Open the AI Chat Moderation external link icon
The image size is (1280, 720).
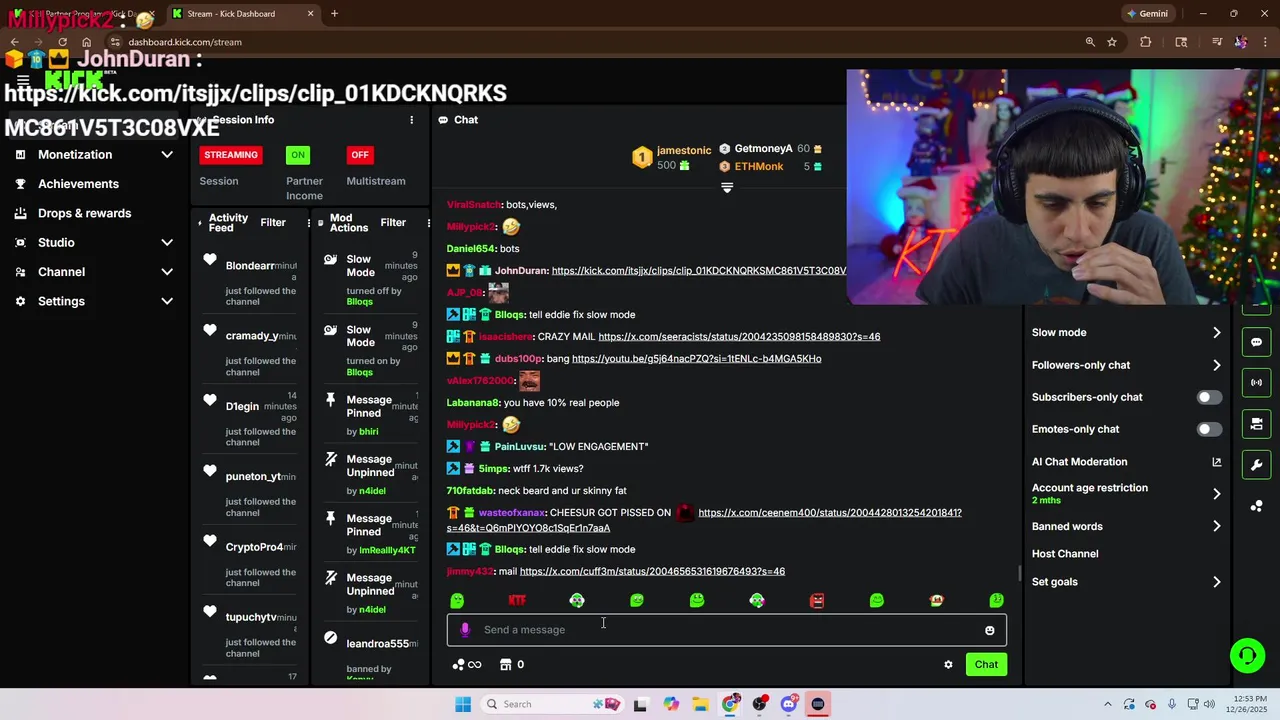click(x=1216, y=462)
